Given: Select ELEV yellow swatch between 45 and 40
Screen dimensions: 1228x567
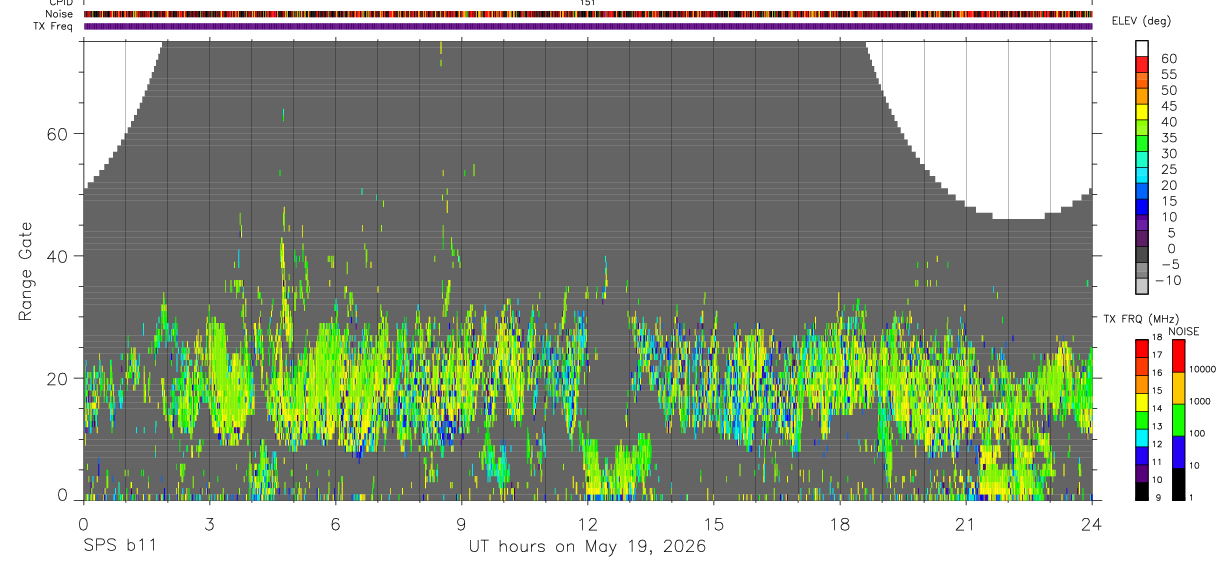Looking at the screenshot, I should click(1142, 112).
